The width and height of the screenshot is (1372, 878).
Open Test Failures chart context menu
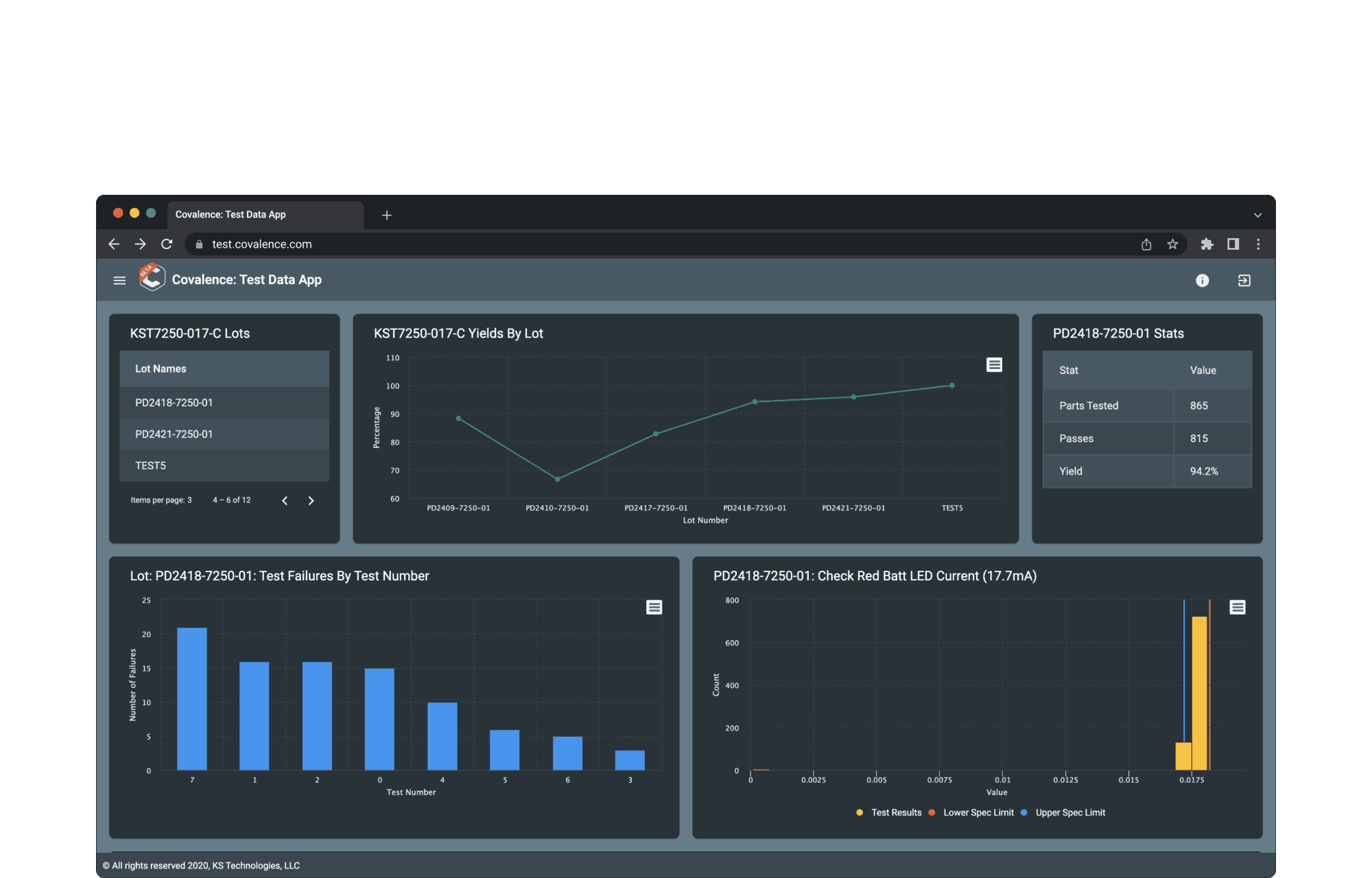click(654, 607)
